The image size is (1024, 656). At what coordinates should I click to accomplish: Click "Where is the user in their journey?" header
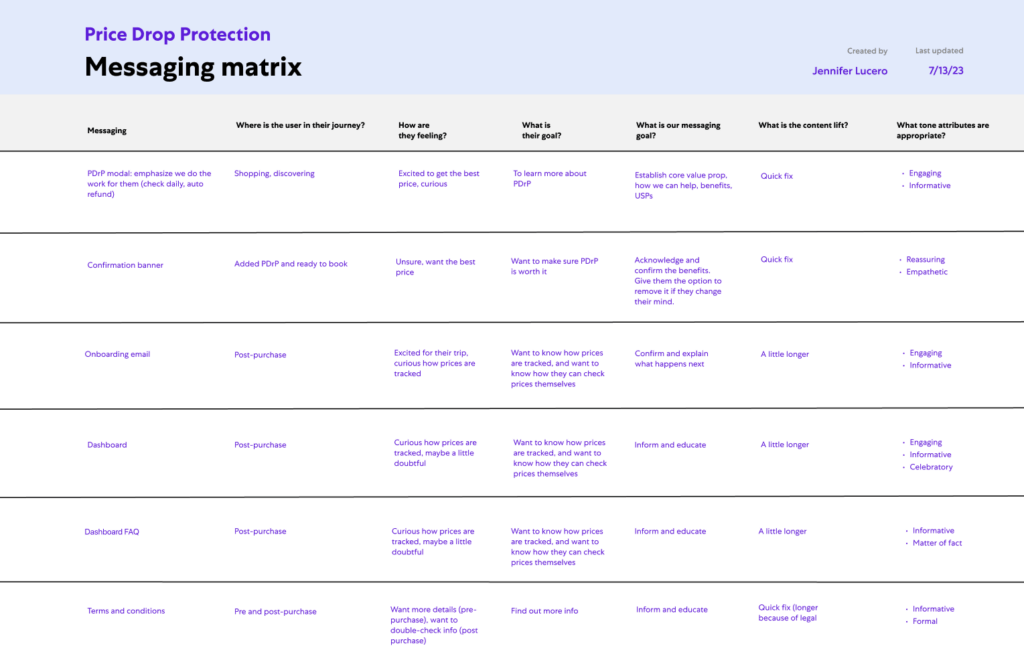tap(300, 126)
